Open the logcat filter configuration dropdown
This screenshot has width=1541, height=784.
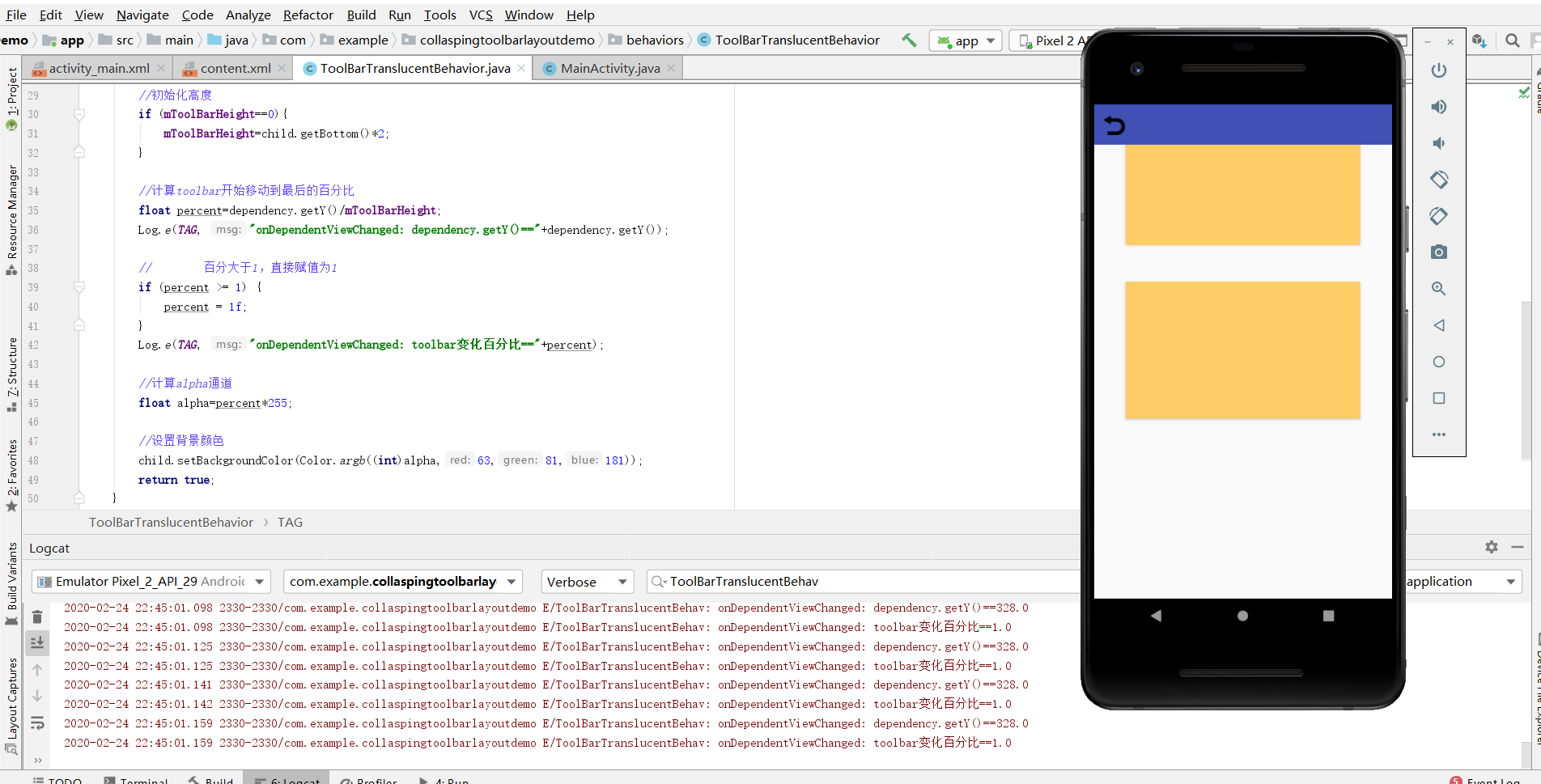pyautogui.click(x=1462, y=582)
